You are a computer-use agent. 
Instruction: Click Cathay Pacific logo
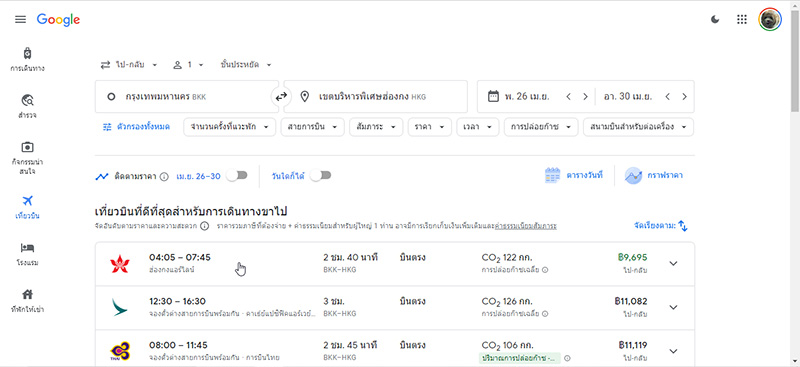pos(120,307)
